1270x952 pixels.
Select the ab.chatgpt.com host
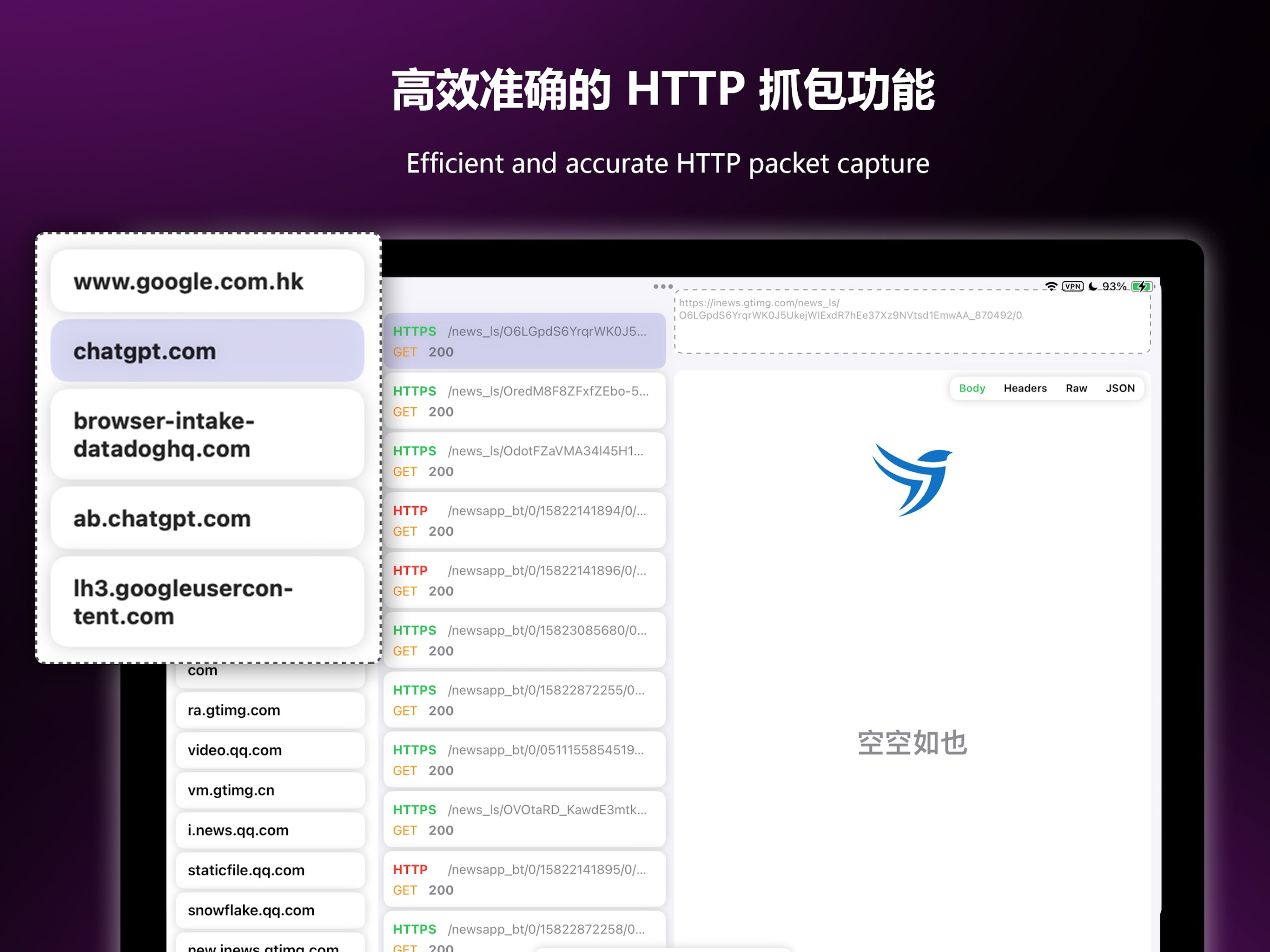click(207, 518)
